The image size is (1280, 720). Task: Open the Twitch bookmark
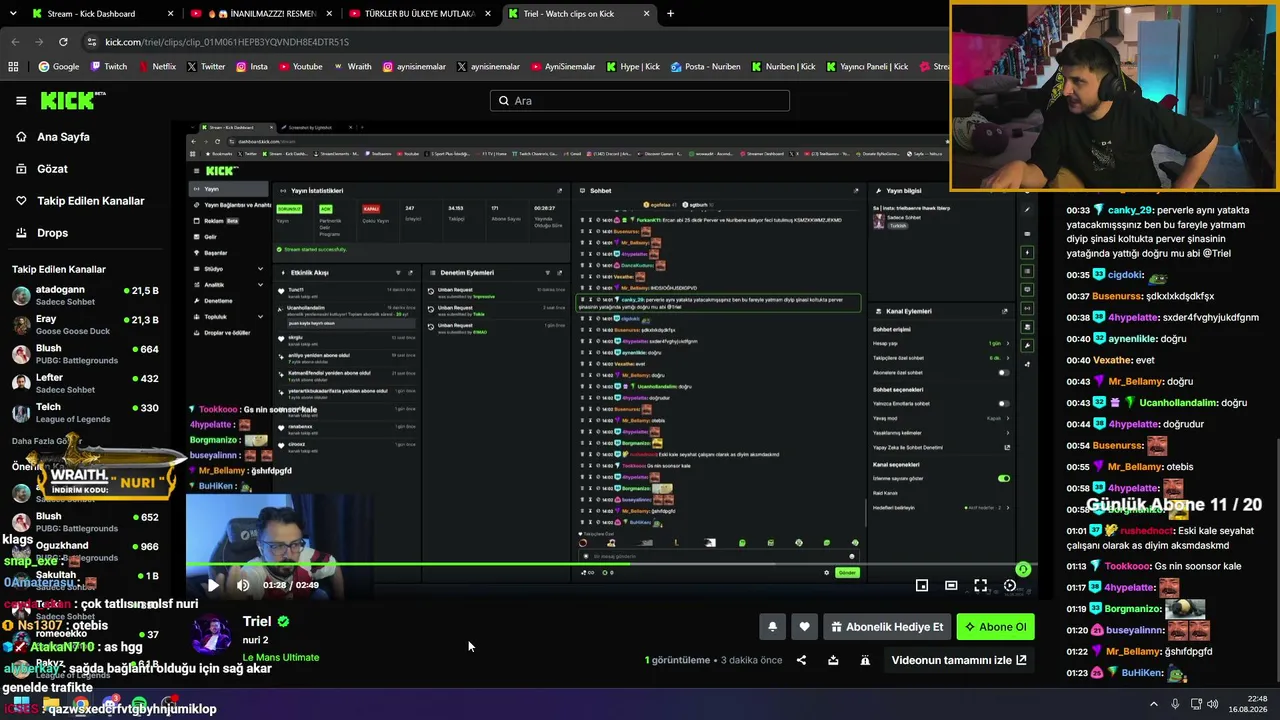109,67
